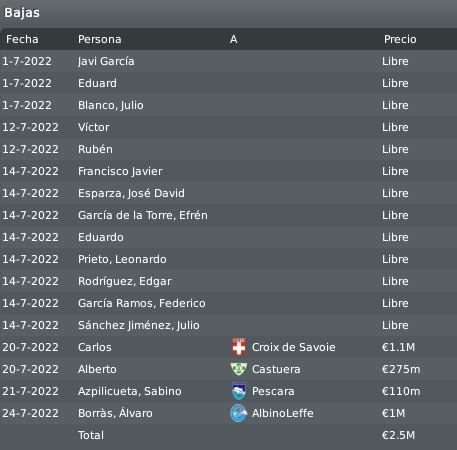This screenshot has height=450, width=457.
Task: Open the Pescara club name link
Action: 273,391
